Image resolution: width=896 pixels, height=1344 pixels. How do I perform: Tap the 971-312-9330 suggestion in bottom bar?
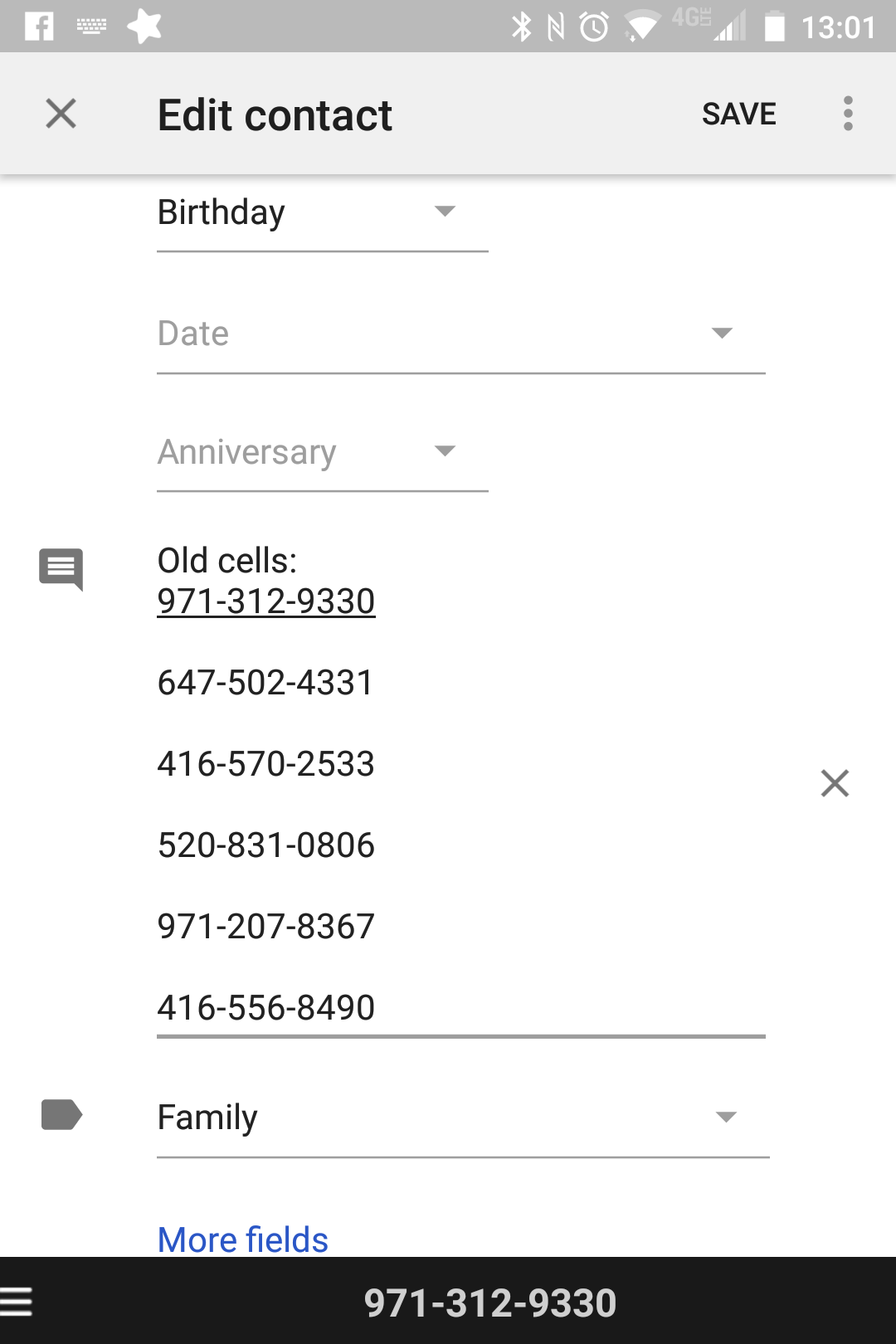490,1303
